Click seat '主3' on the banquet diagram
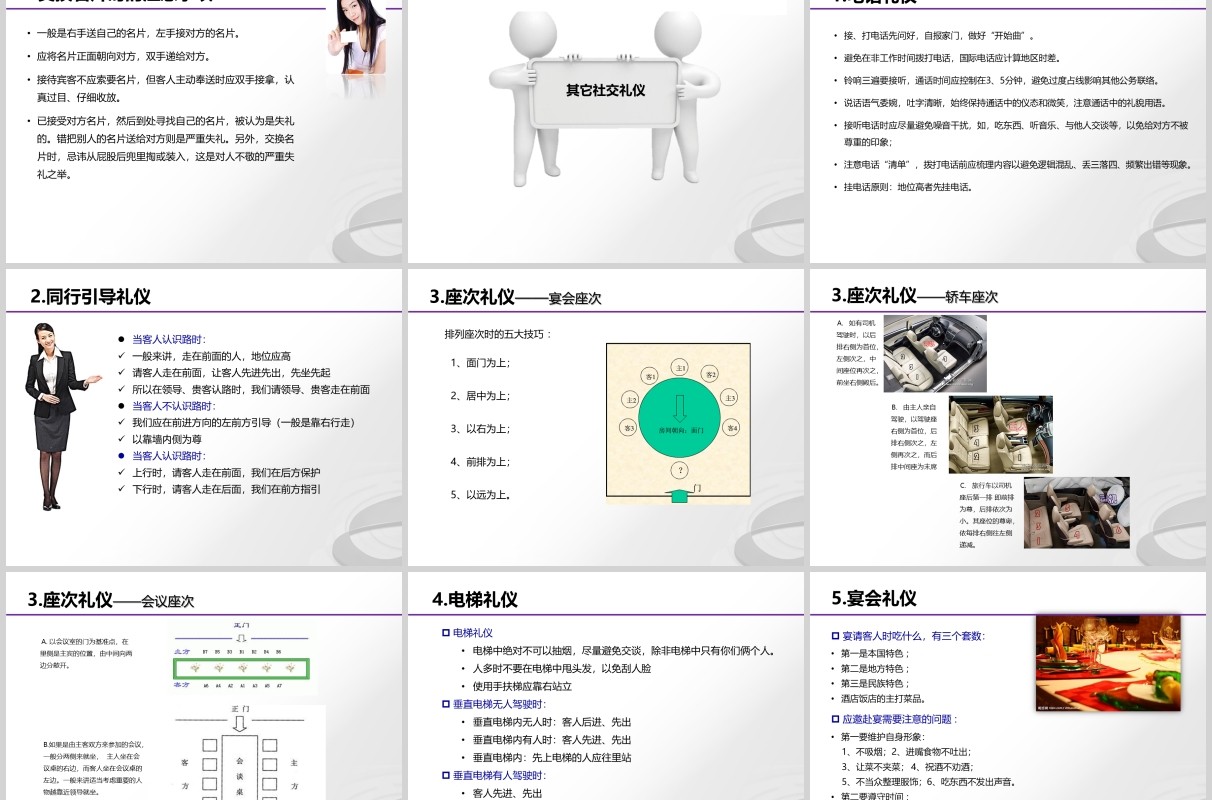1212x800 pixels. 730,398
